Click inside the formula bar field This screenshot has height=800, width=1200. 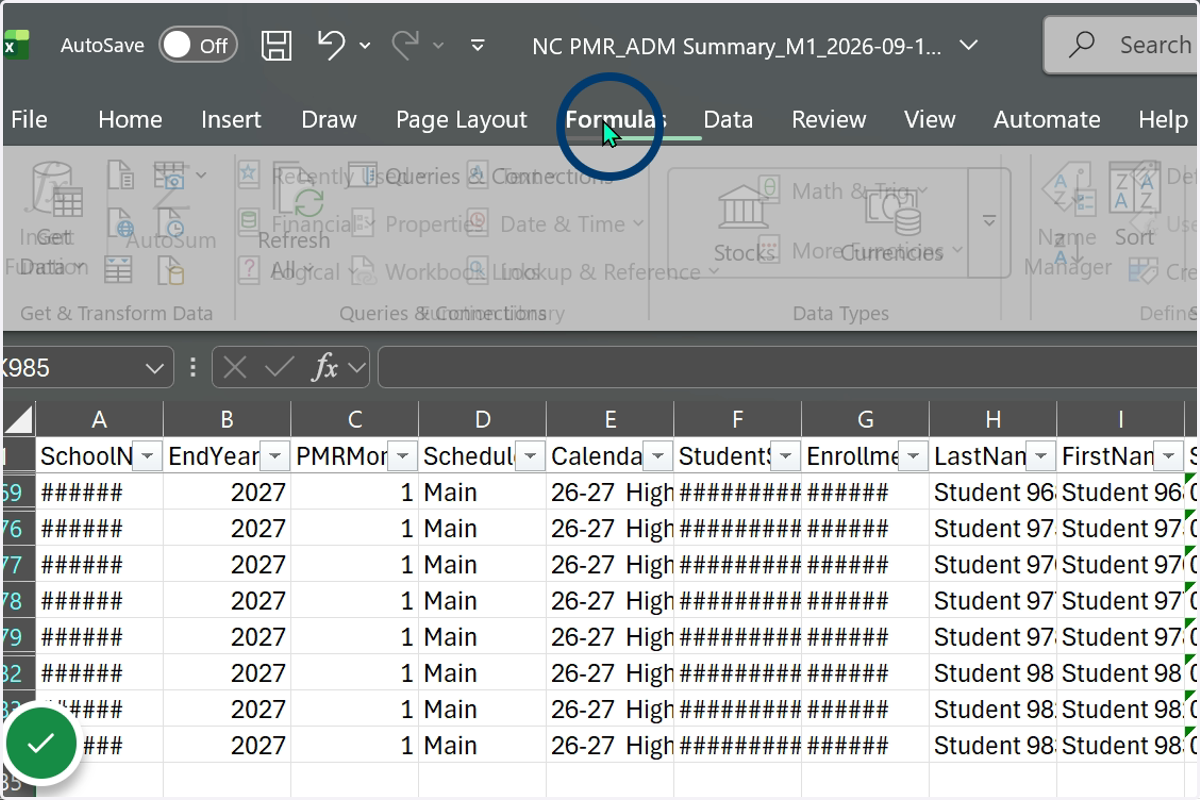coord(788,368)
